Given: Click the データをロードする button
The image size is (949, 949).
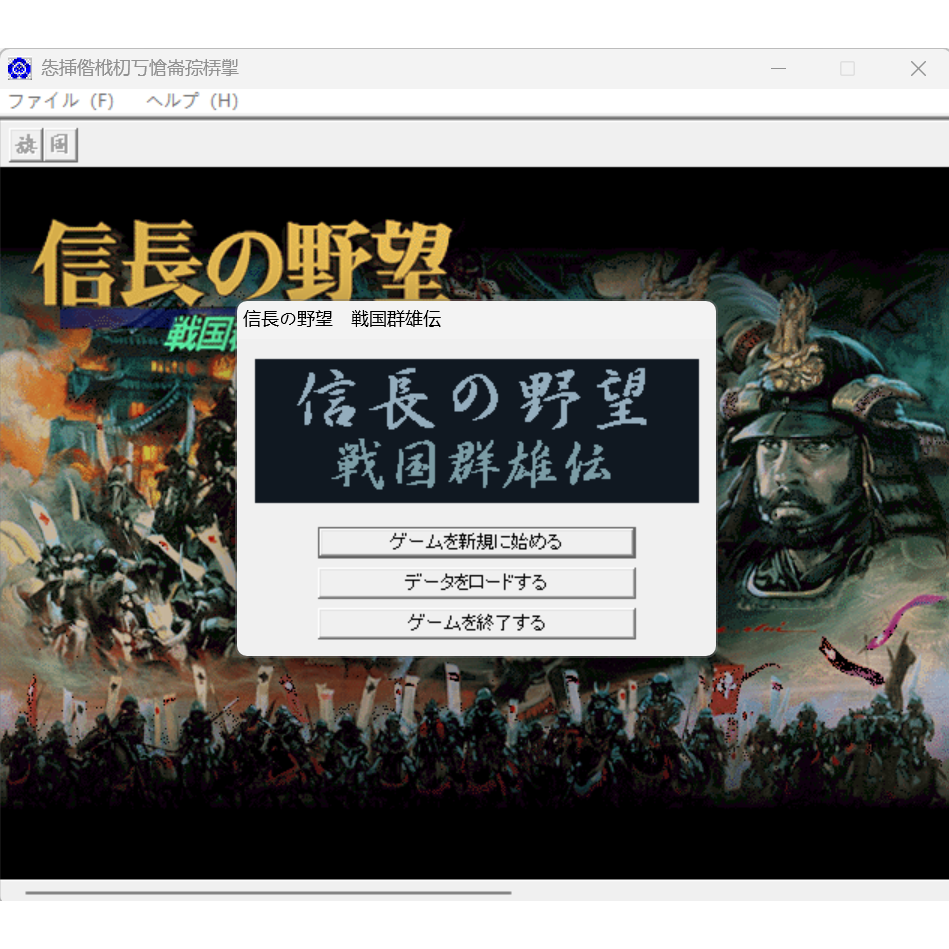Looking at the screenshot, I should [x=476, y=582].
